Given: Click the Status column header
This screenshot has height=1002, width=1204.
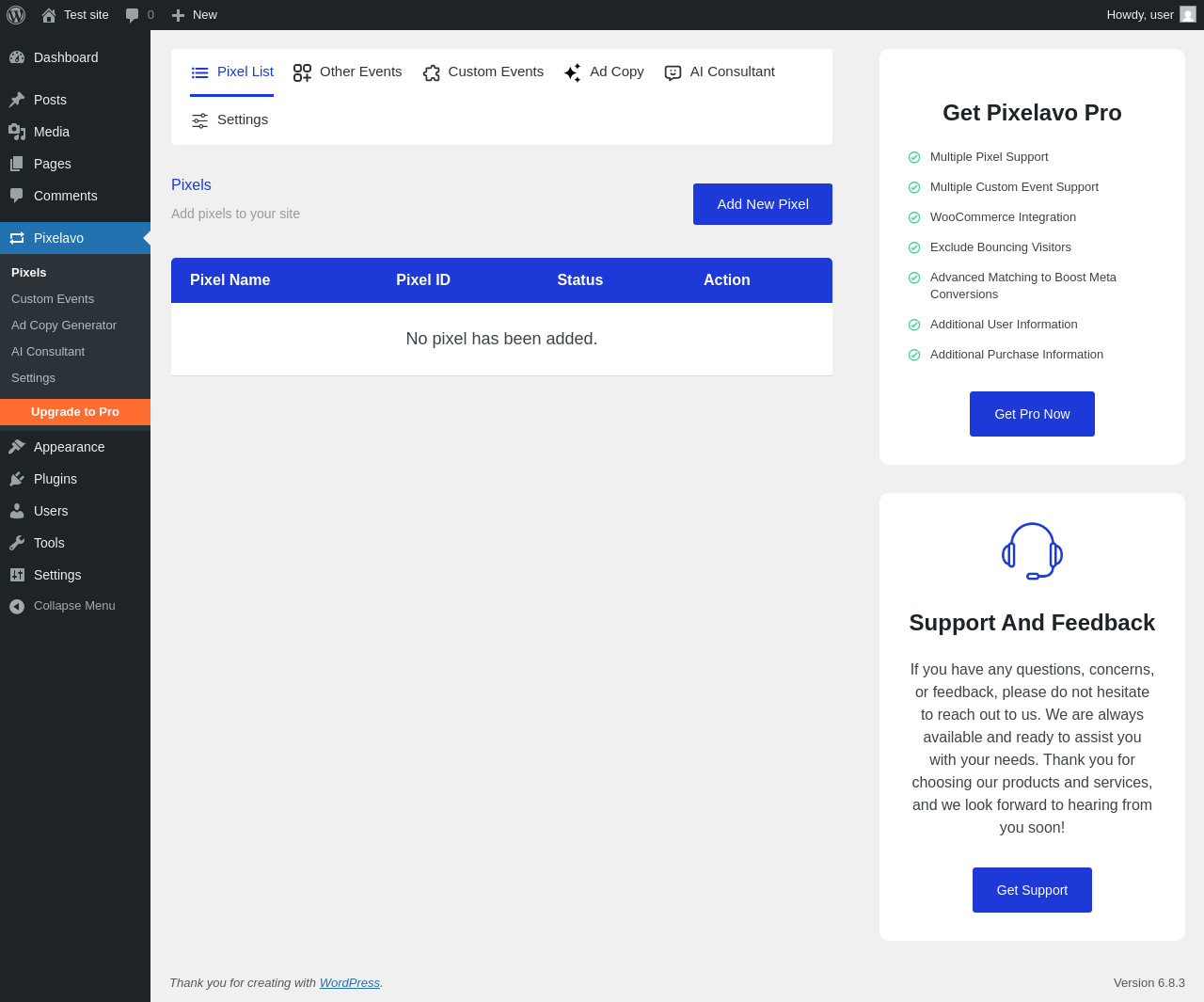Looking at the screenshot, I should [x=580, y=280].
